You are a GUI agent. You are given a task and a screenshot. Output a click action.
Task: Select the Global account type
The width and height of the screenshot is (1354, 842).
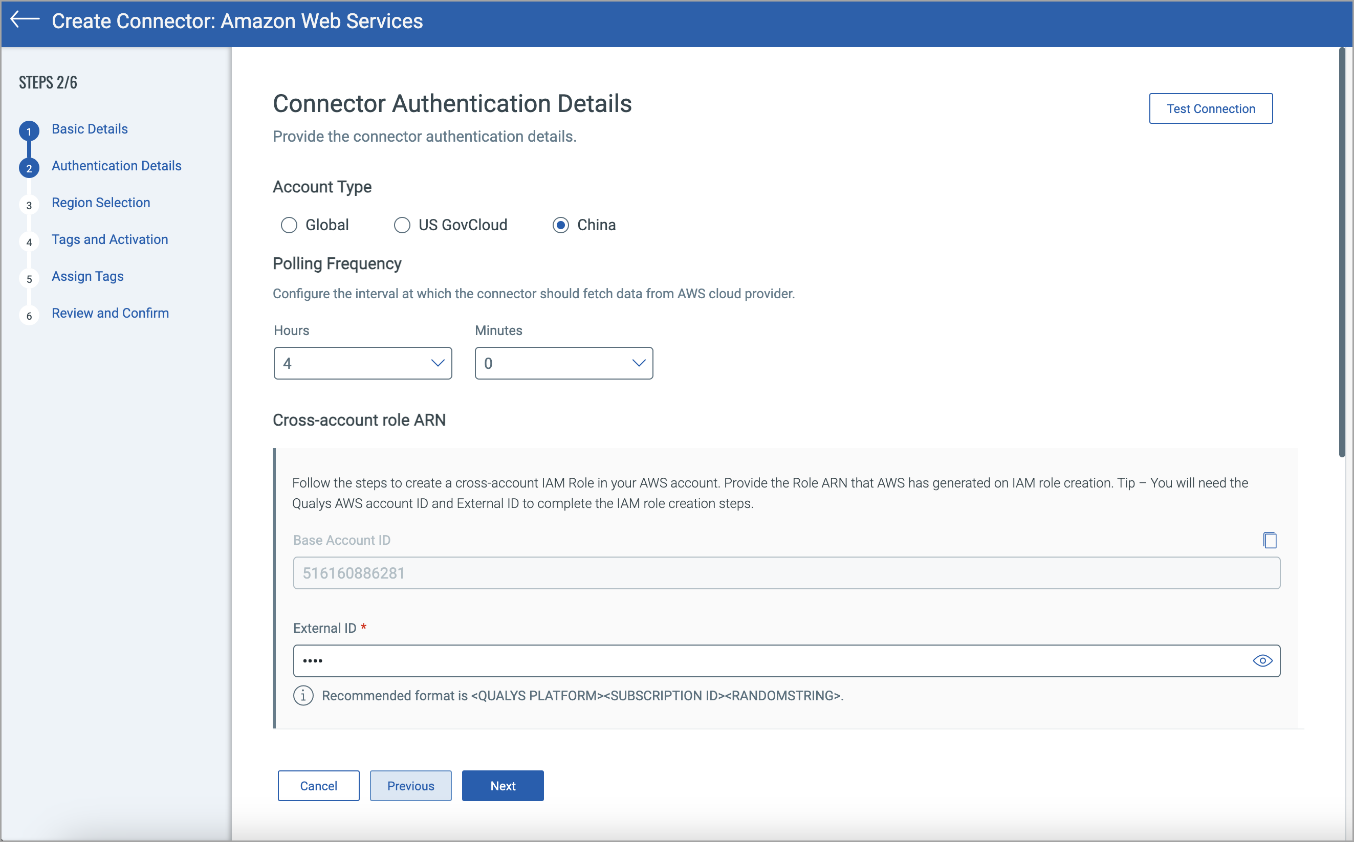(289, 225)
